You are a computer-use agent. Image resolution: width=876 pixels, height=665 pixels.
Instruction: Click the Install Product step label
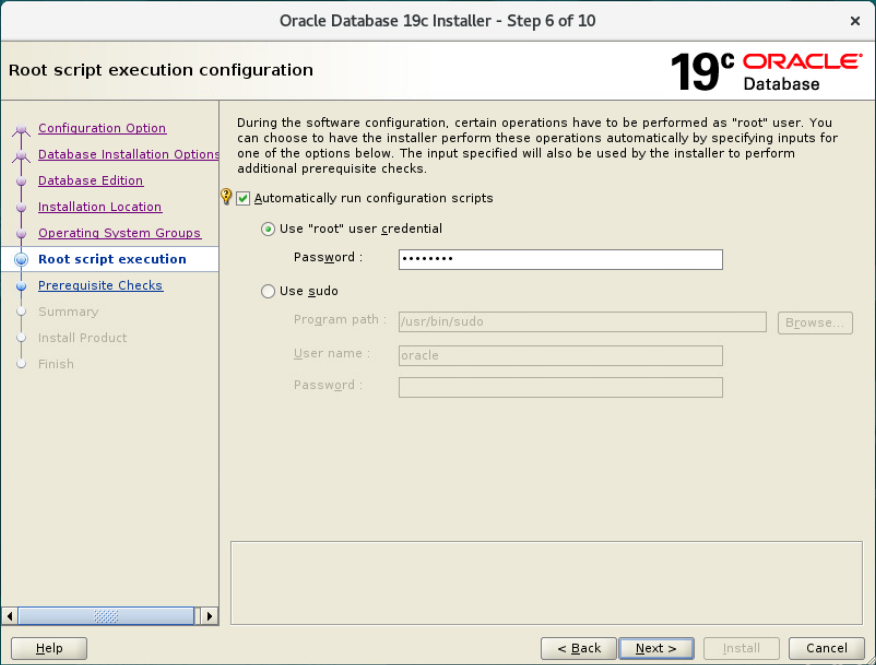pyautogui.click(x=82, y=338)
